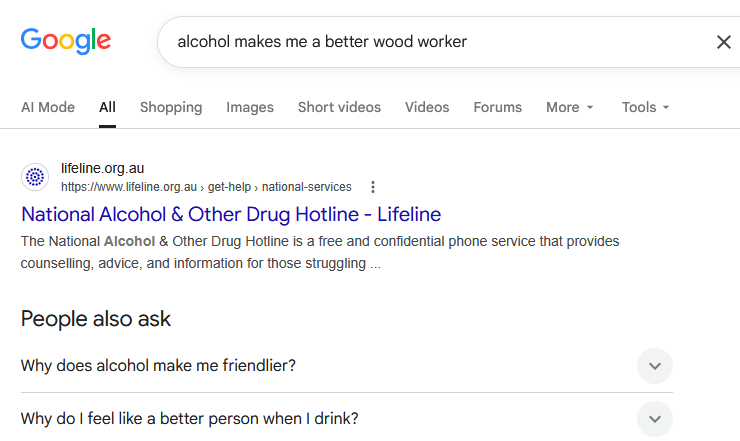The image size is (740, 441).
Task: Focus the search input field
Action: (x=439, y=42)
